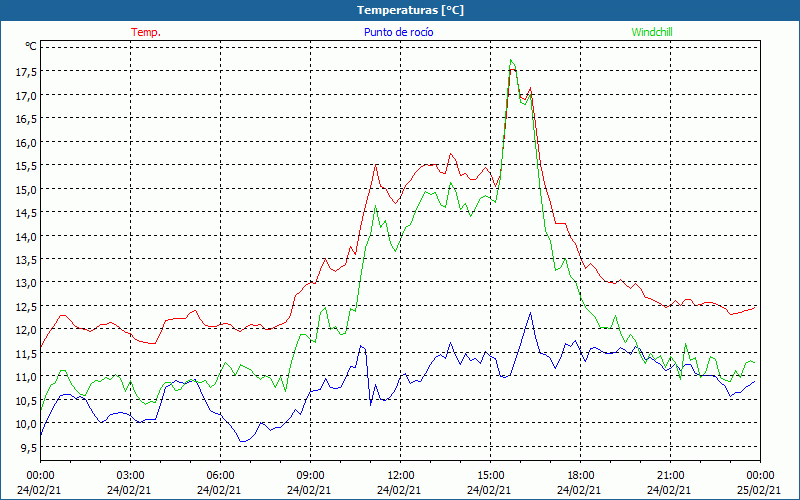
Task: Click the 18:00 time axis label
Action: coord(581,476)
